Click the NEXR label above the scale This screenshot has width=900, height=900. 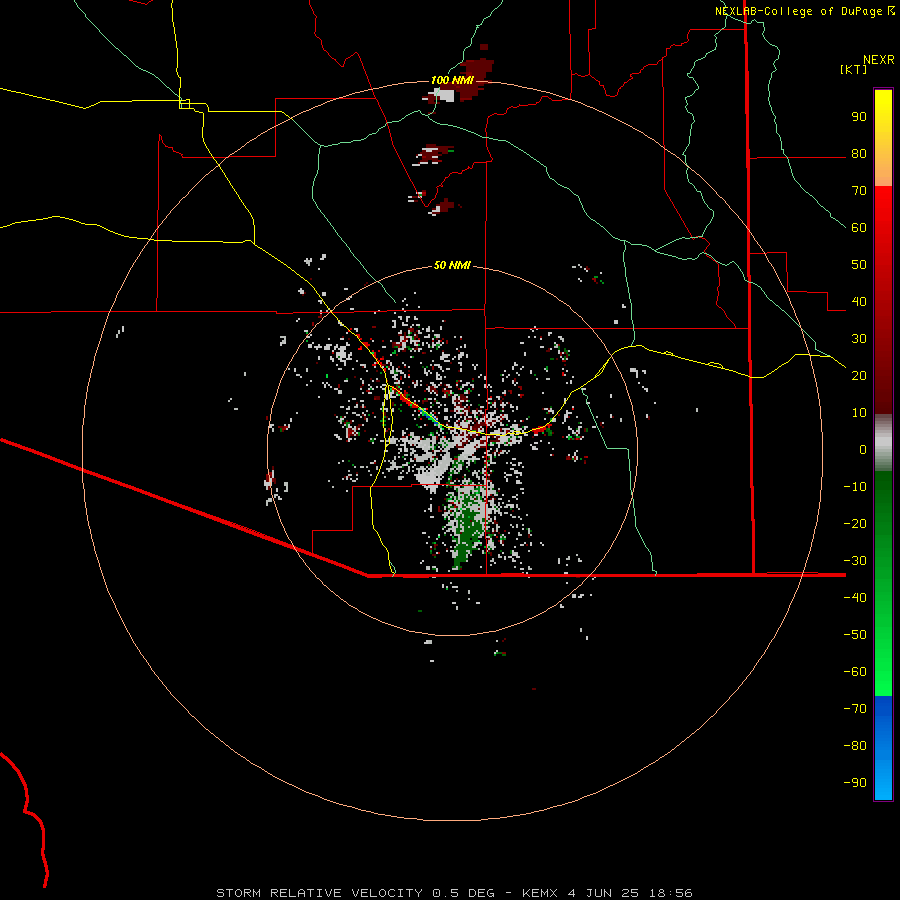(879, 60)
